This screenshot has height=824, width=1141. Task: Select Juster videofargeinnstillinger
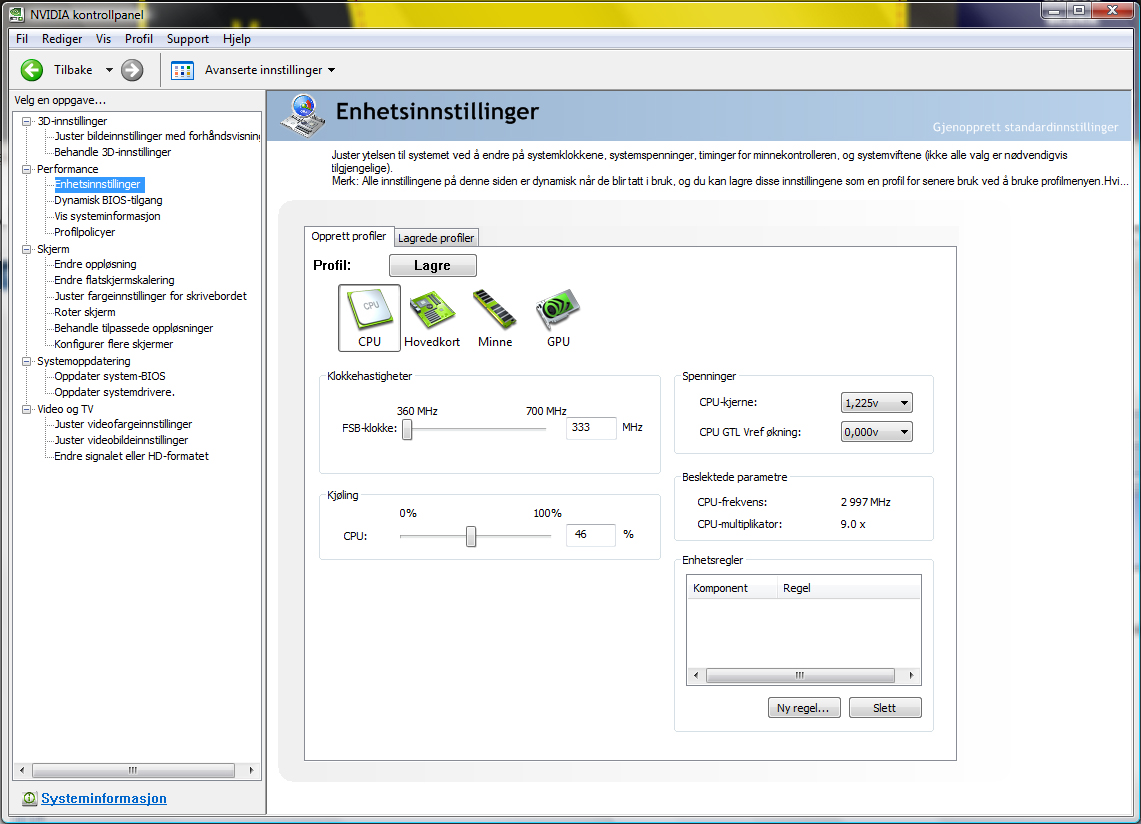tap(123, 424)
